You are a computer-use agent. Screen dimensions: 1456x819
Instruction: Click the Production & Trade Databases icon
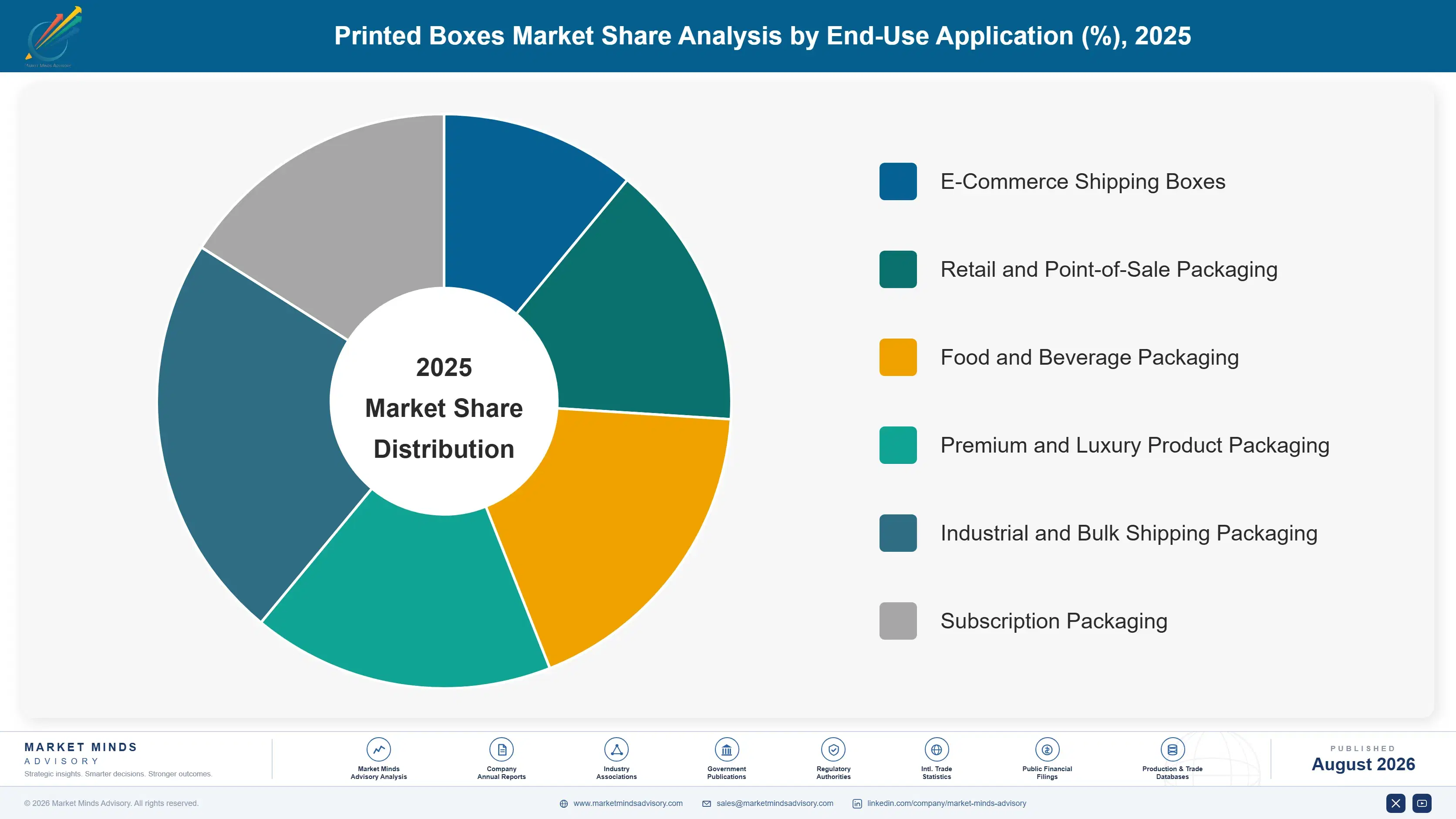[1172, 749]
